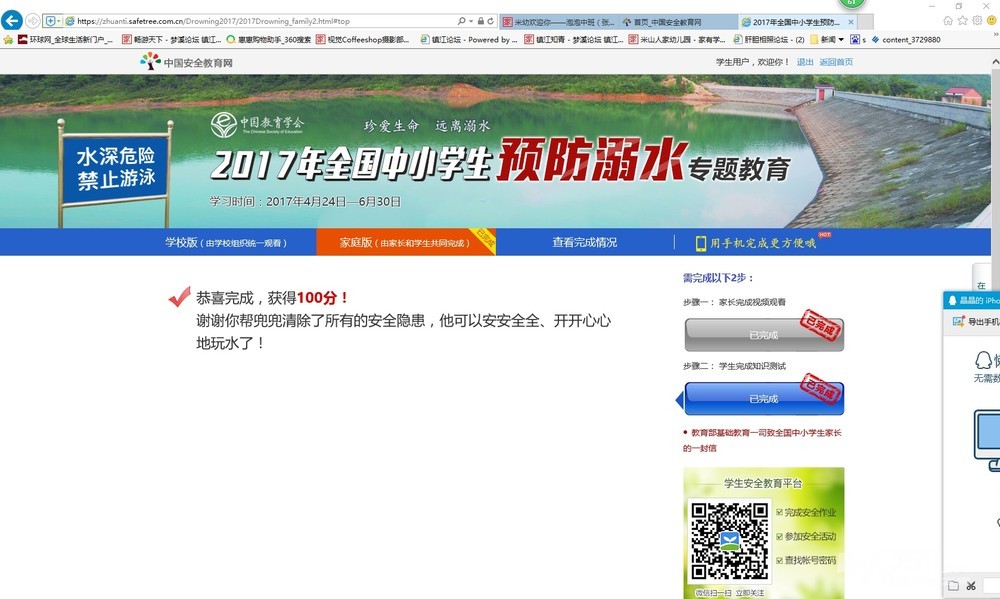Click the browser back arrow button
1000x599 pixels.
coord(13,21)
